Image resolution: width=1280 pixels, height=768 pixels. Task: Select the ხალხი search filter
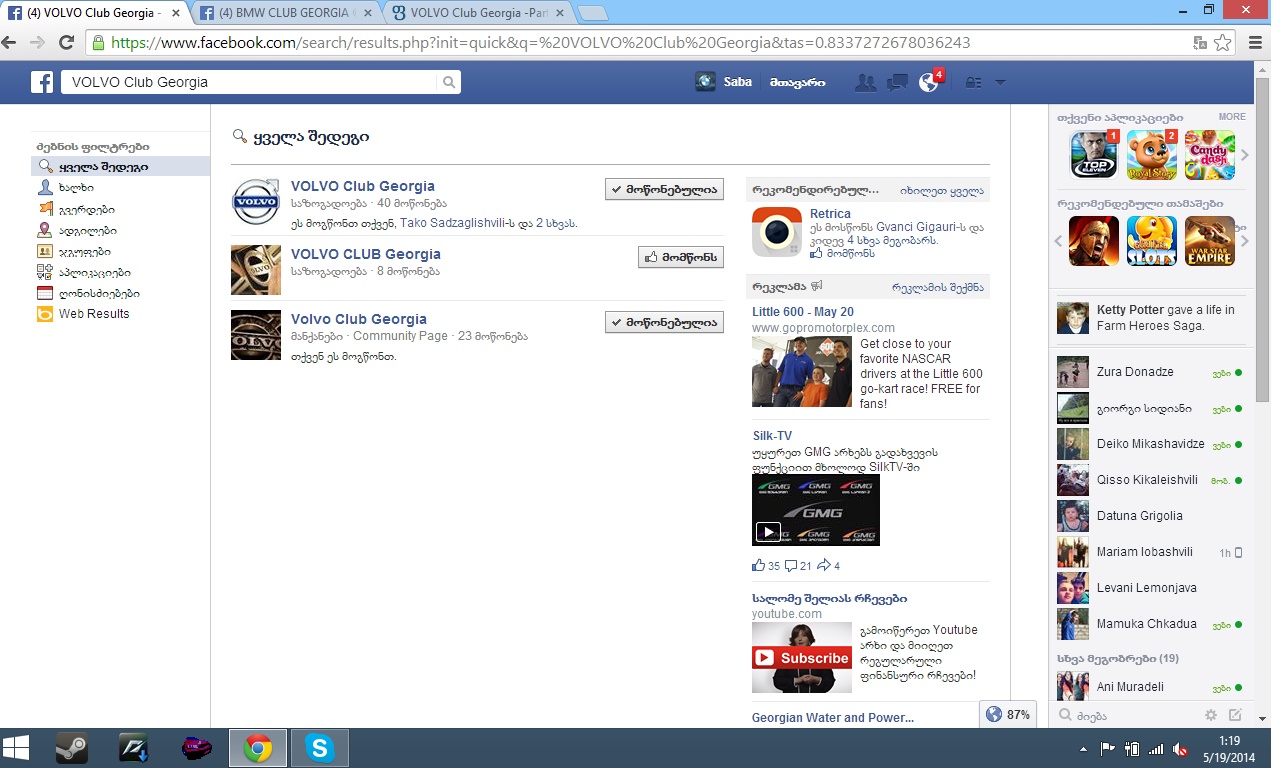pyautogui.click(x=76, y=188)
